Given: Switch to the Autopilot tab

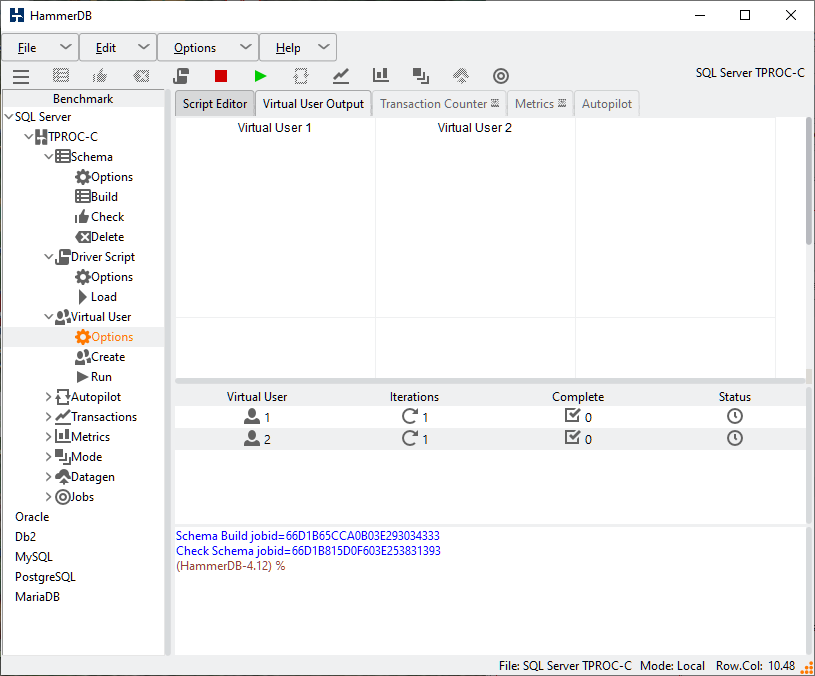Looking at the screenshot, I should 607,104.
